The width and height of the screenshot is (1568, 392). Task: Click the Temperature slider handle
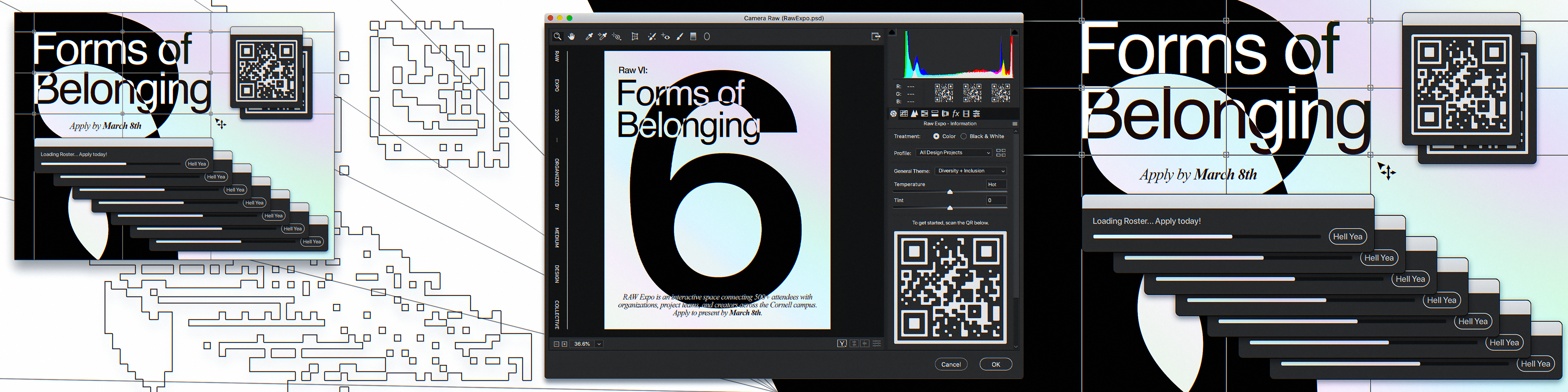coord(950,192)
